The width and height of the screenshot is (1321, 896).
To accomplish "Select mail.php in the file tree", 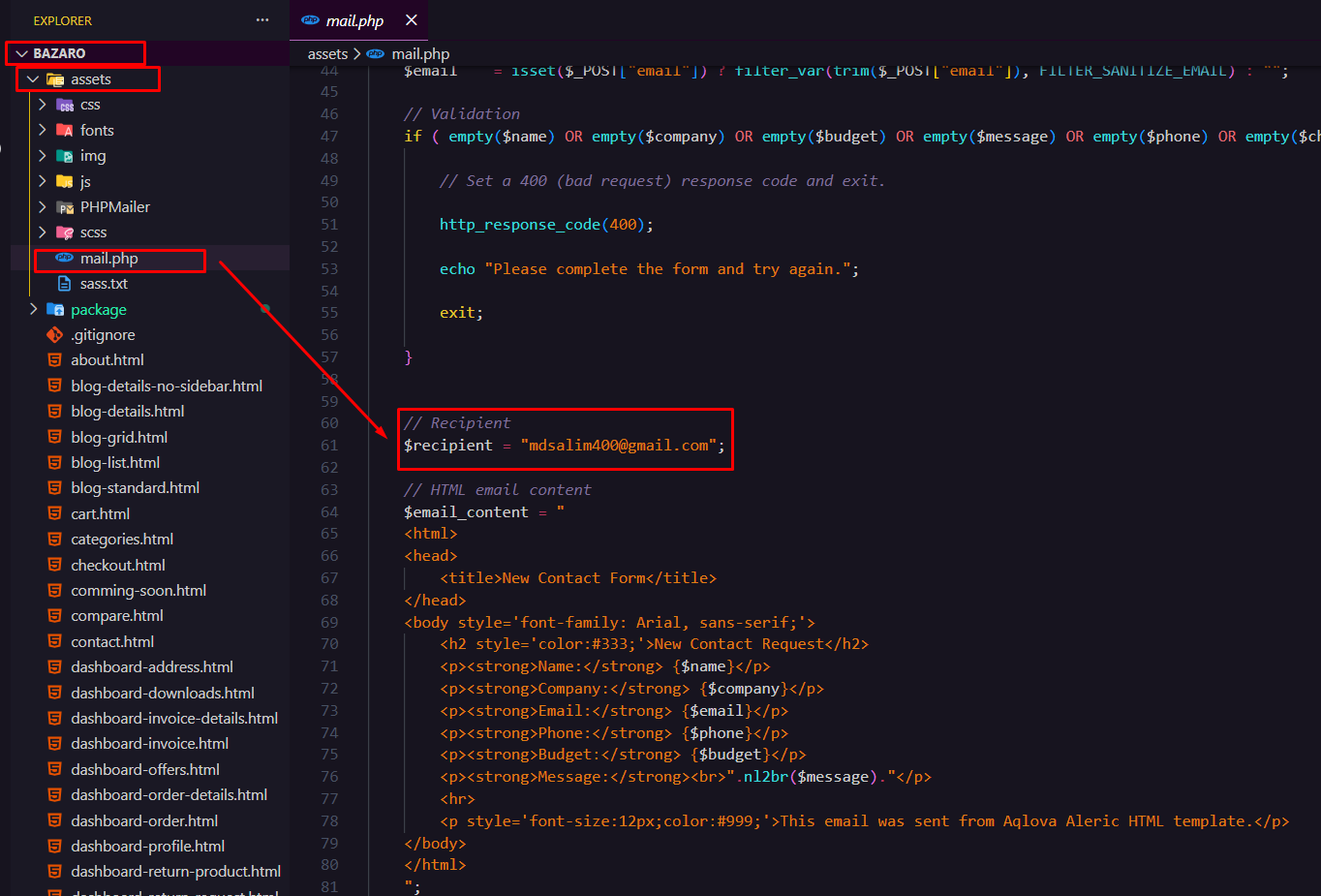I will (108, 259).
